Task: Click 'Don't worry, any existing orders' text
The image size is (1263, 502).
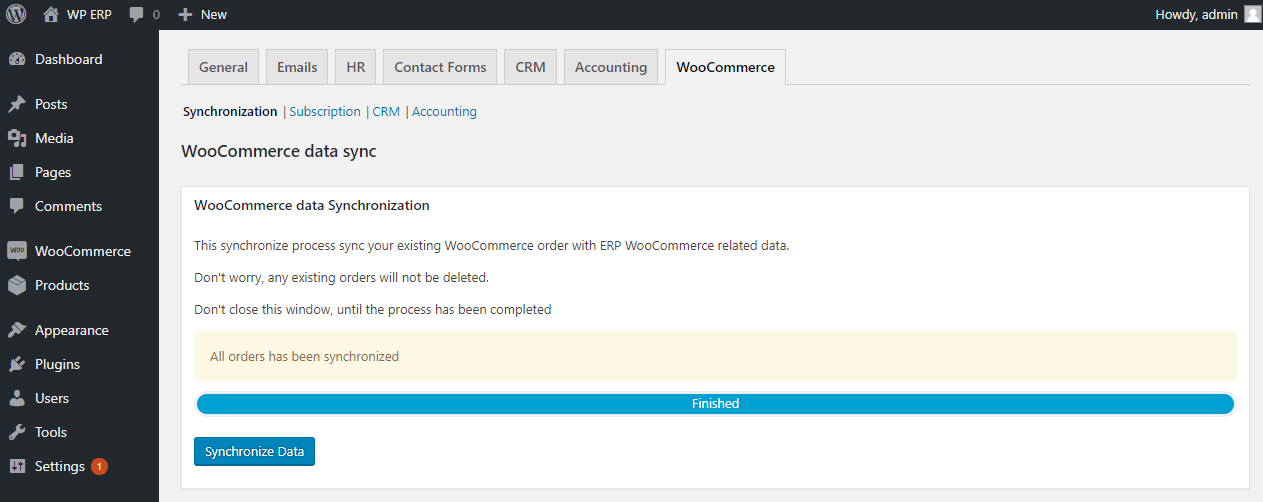Action: pos(341,277)
